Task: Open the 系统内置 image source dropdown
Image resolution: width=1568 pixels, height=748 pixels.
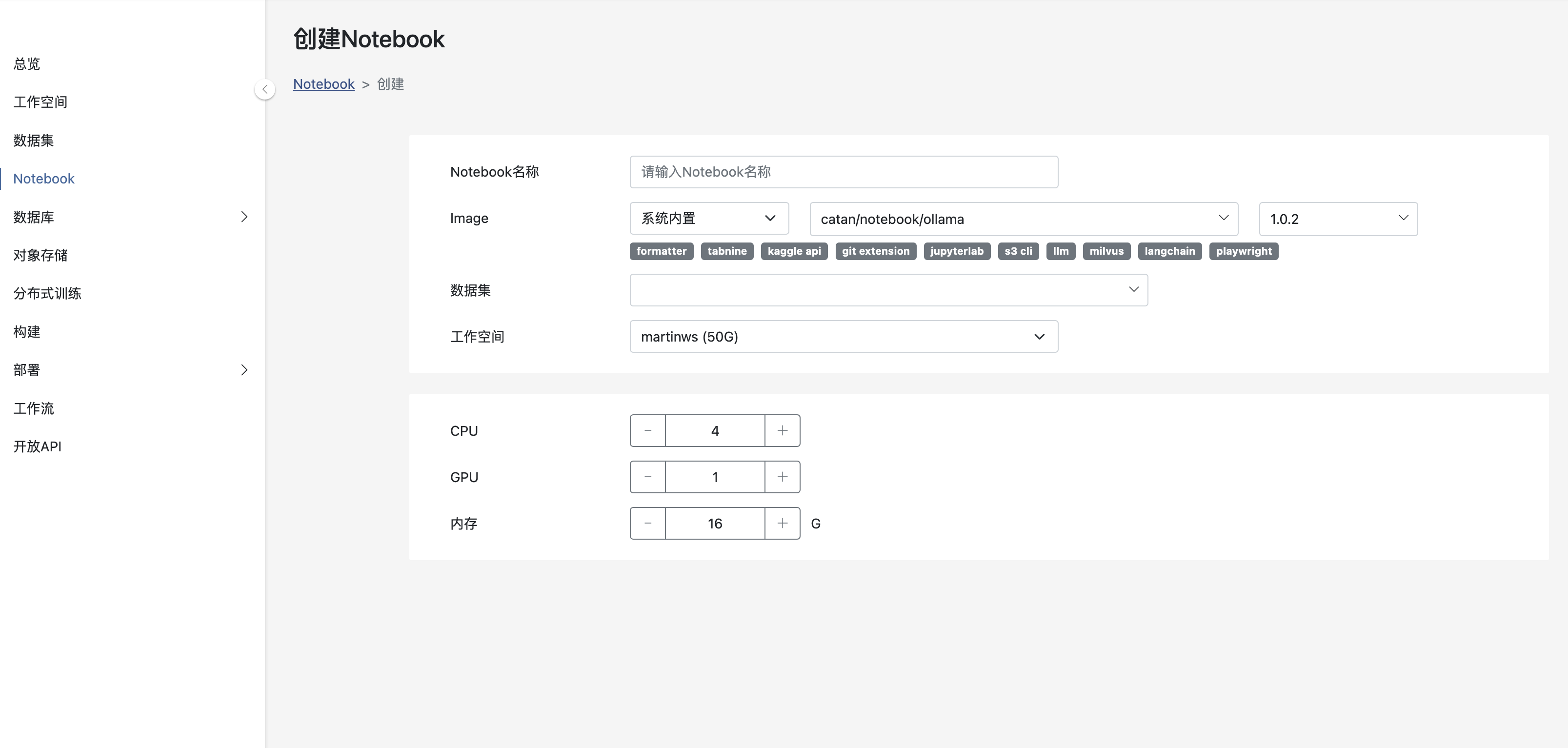Action: point(708,219)
